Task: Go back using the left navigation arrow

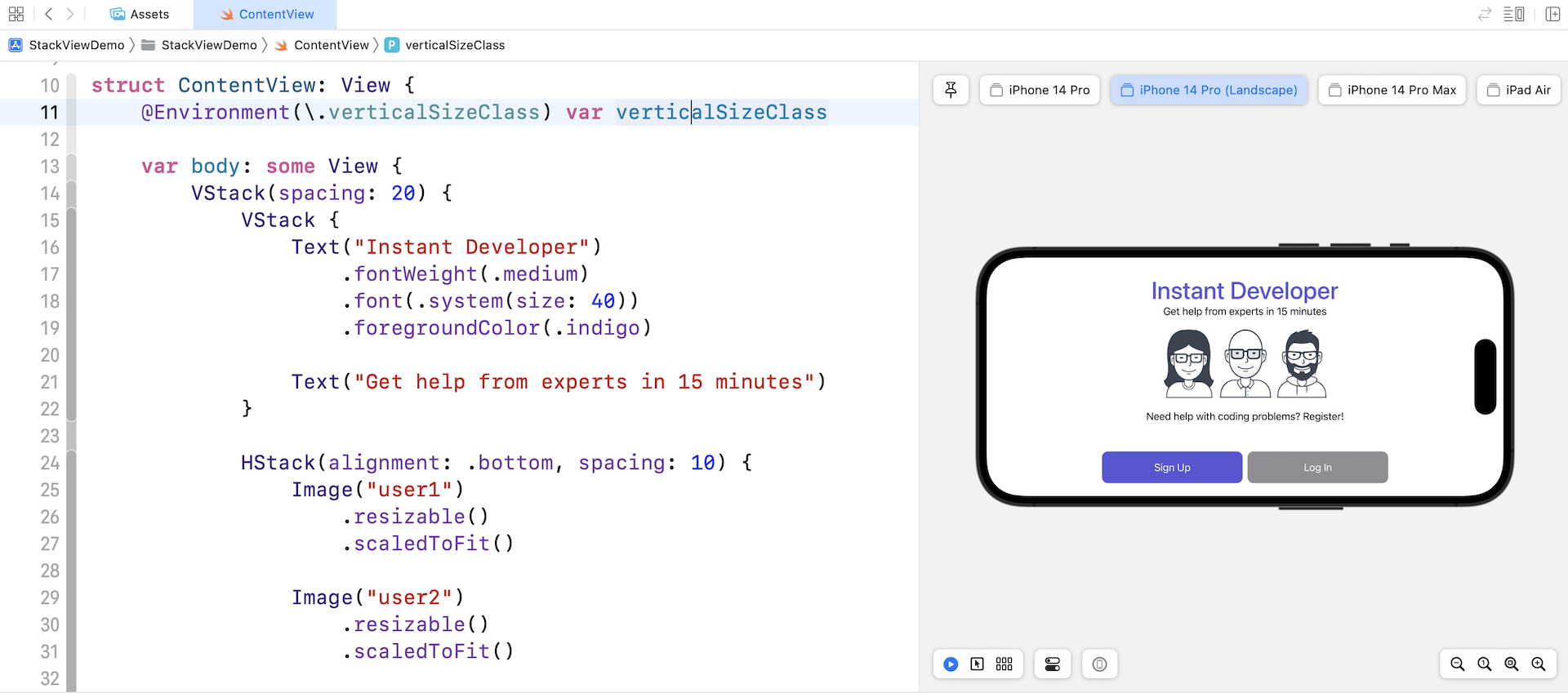Action: click(x=49, y=14)
